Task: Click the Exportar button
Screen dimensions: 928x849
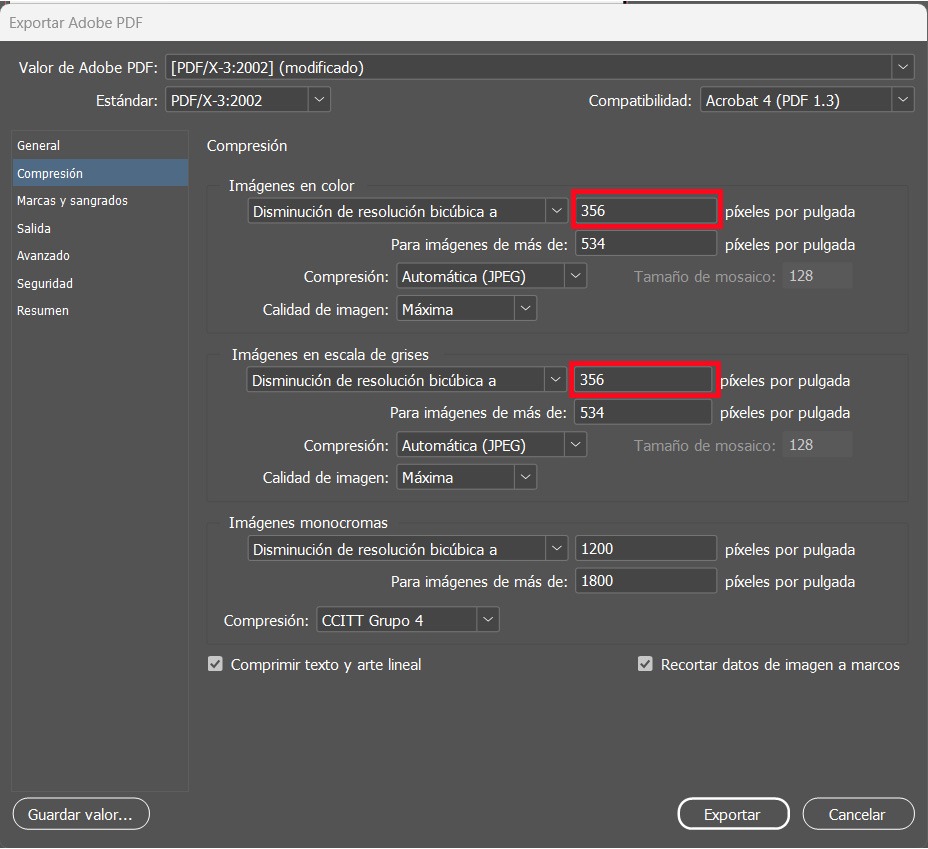Action: tap(732, 815)
